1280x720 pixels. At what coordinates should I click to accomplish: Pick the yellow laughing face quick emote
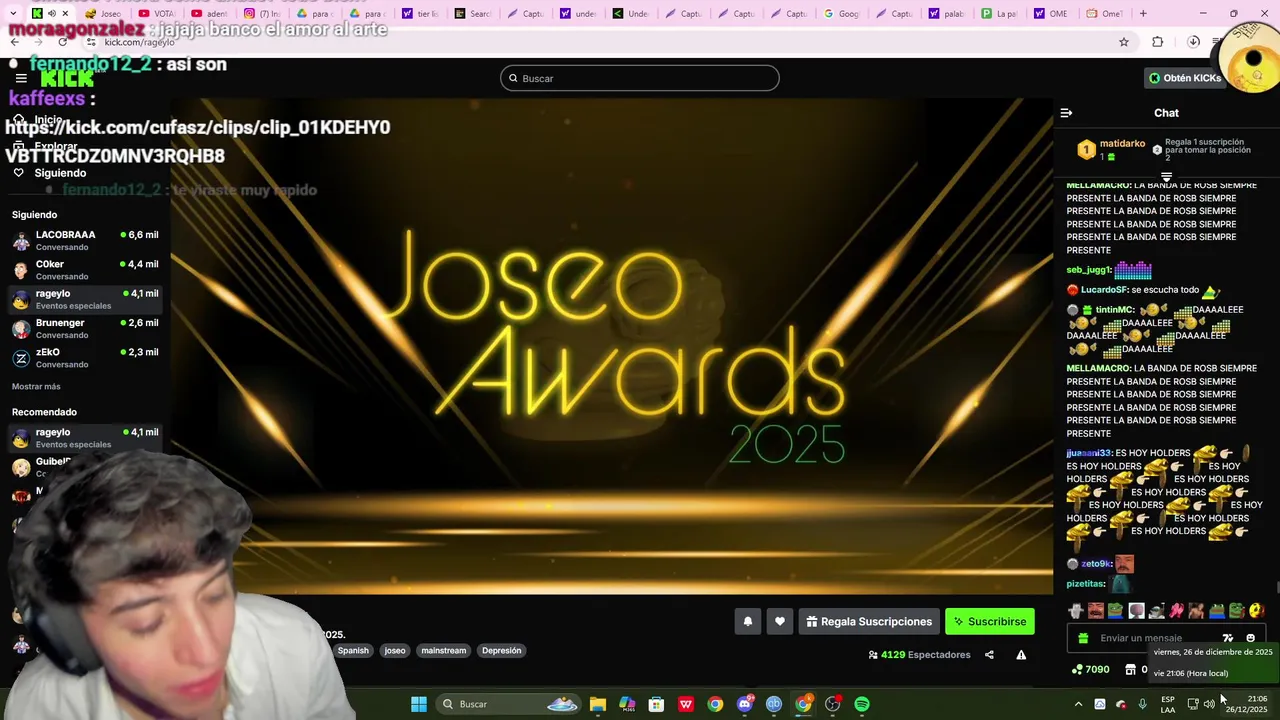pyautogui.click(x=1256, y=610)
